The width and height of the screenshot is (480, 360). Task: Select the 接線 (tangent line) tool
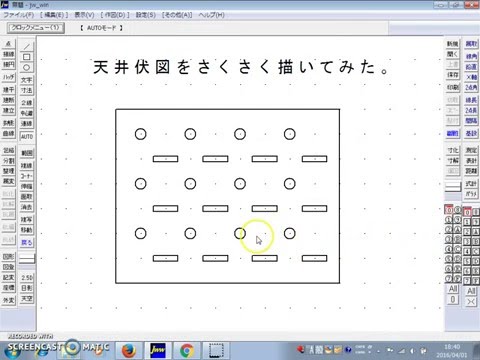coord(9,54)
